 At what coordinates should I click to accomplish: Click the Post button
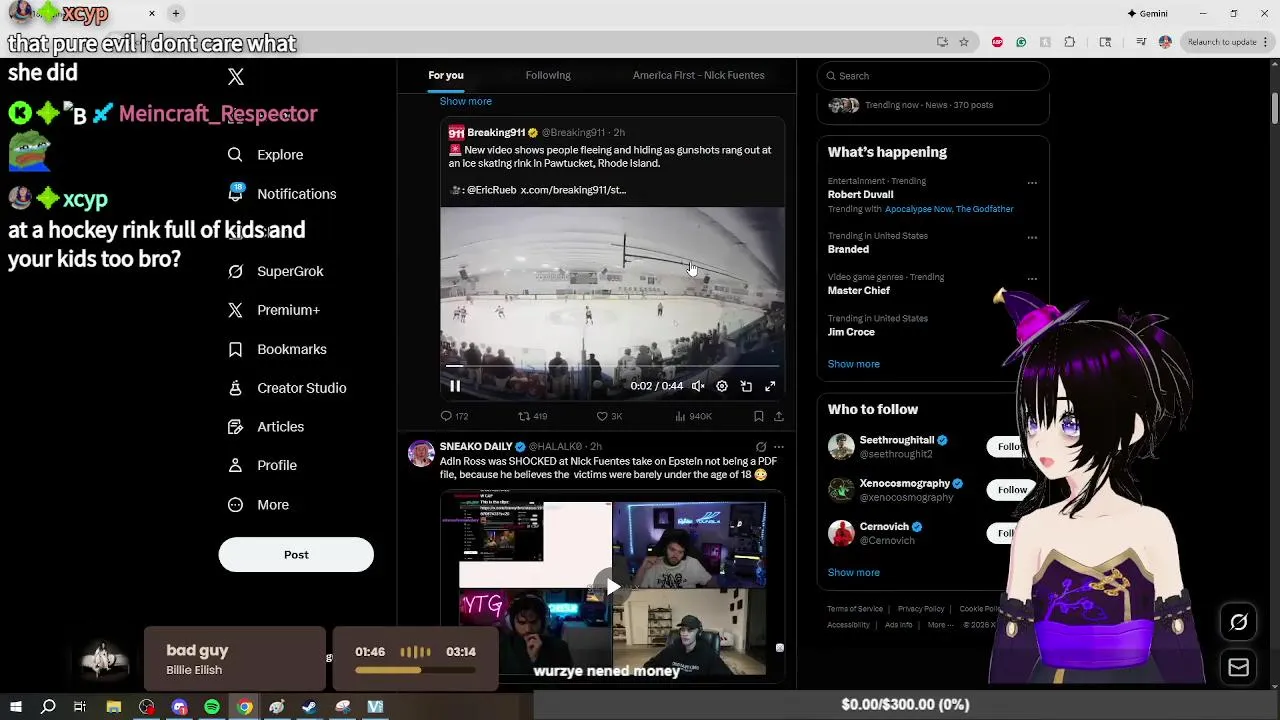coord(296,555)
